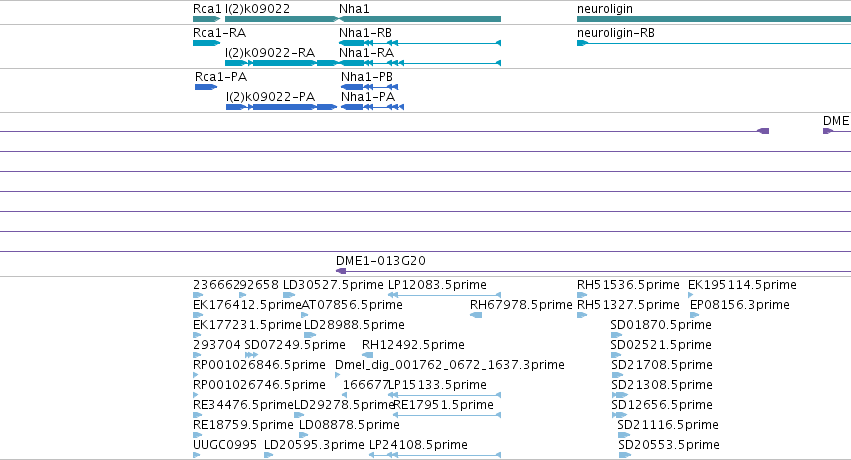The height and width of the screenshot is (460, 851).
Task: Click the SD02521.5prime EST label
Action: (x=661, y=345)
